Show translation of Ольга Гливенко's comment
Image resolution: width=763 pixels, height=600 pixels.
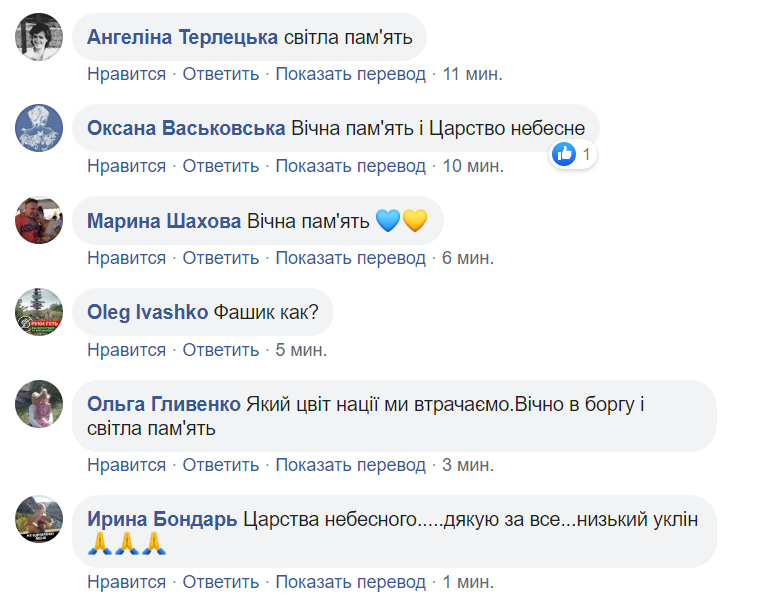(350, 465)
